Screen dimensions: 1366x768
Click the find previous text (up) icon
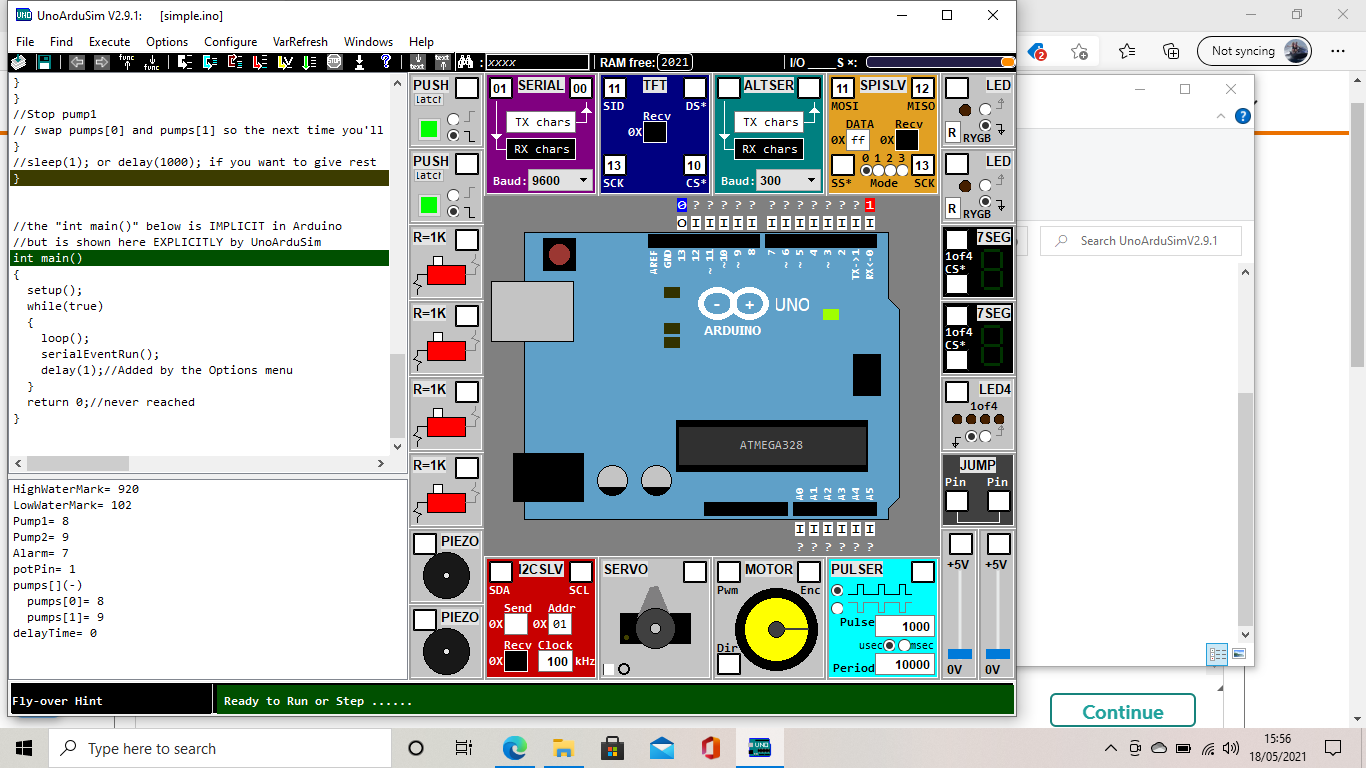point(442,62)
